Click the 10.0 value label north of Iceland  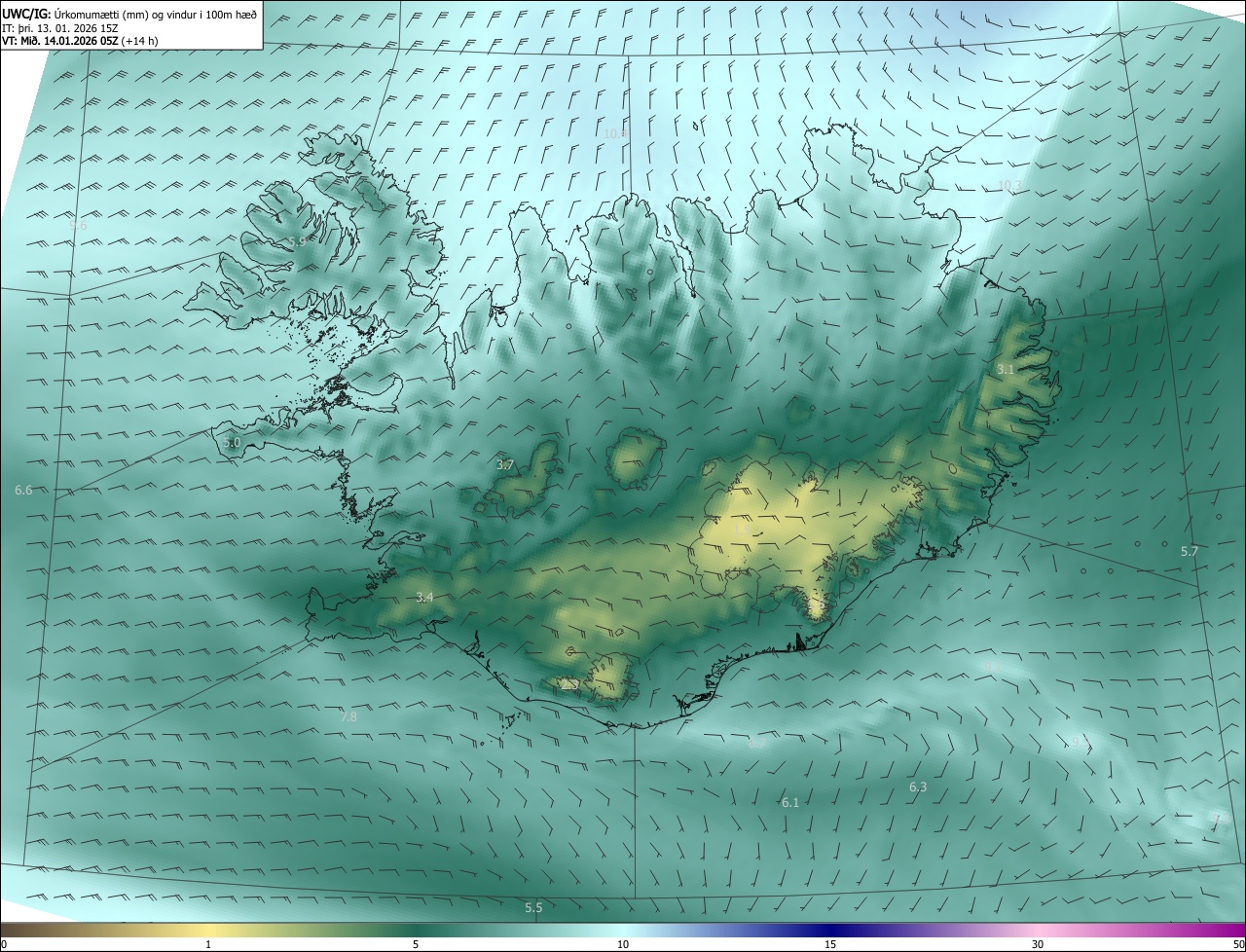click(x=615, y=133)
